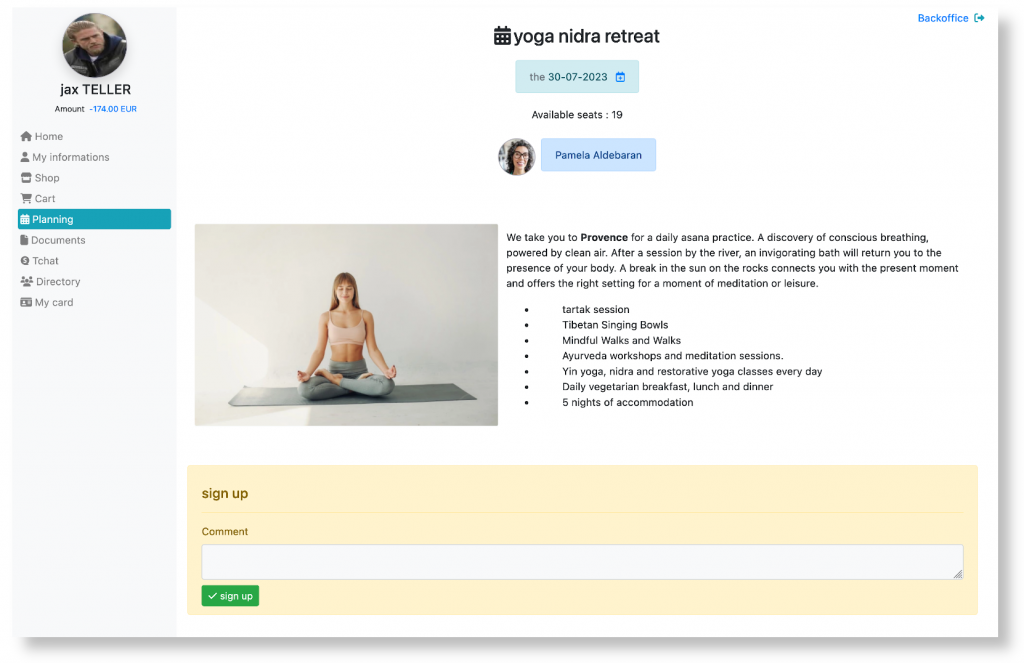Click the add-to-calendar icon beside the date

(x=620, y=77)
